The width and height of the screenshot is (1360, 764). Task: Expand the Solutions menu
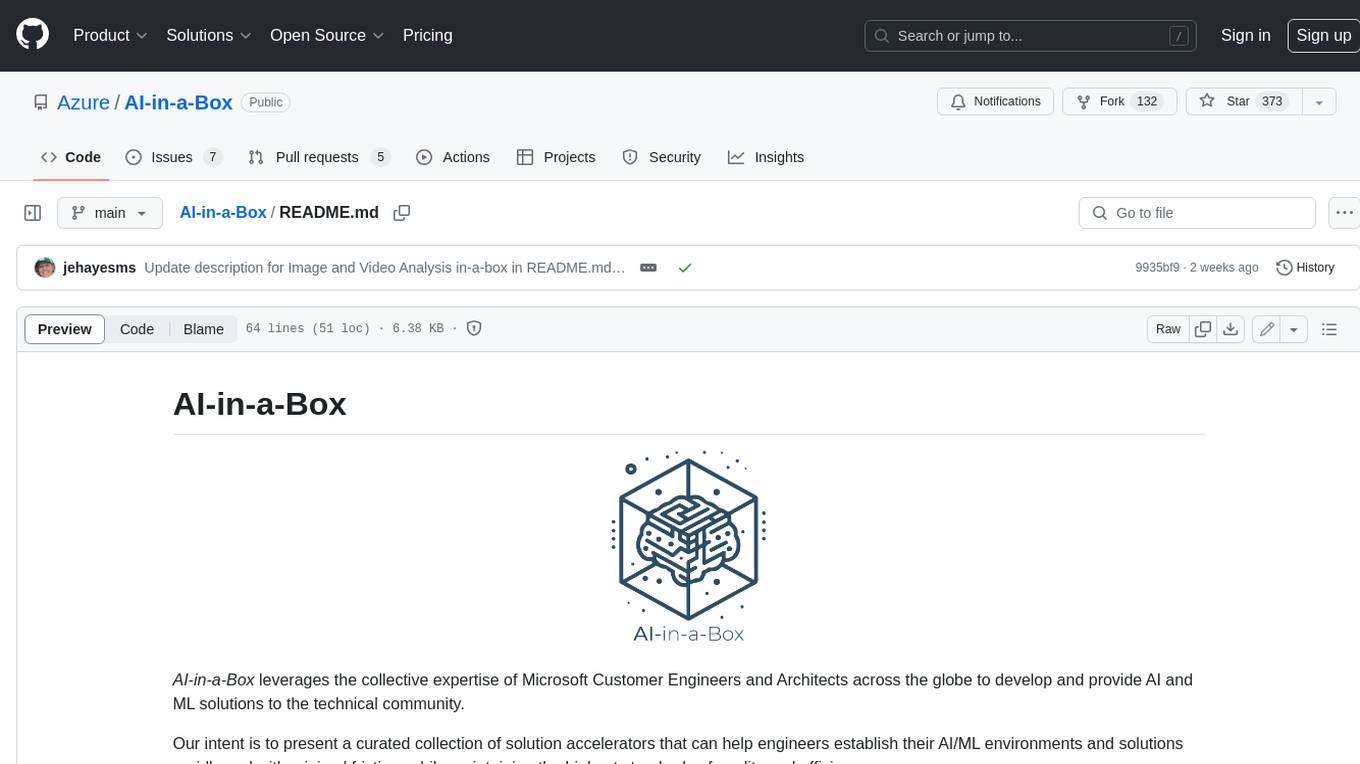pos(209,35)
